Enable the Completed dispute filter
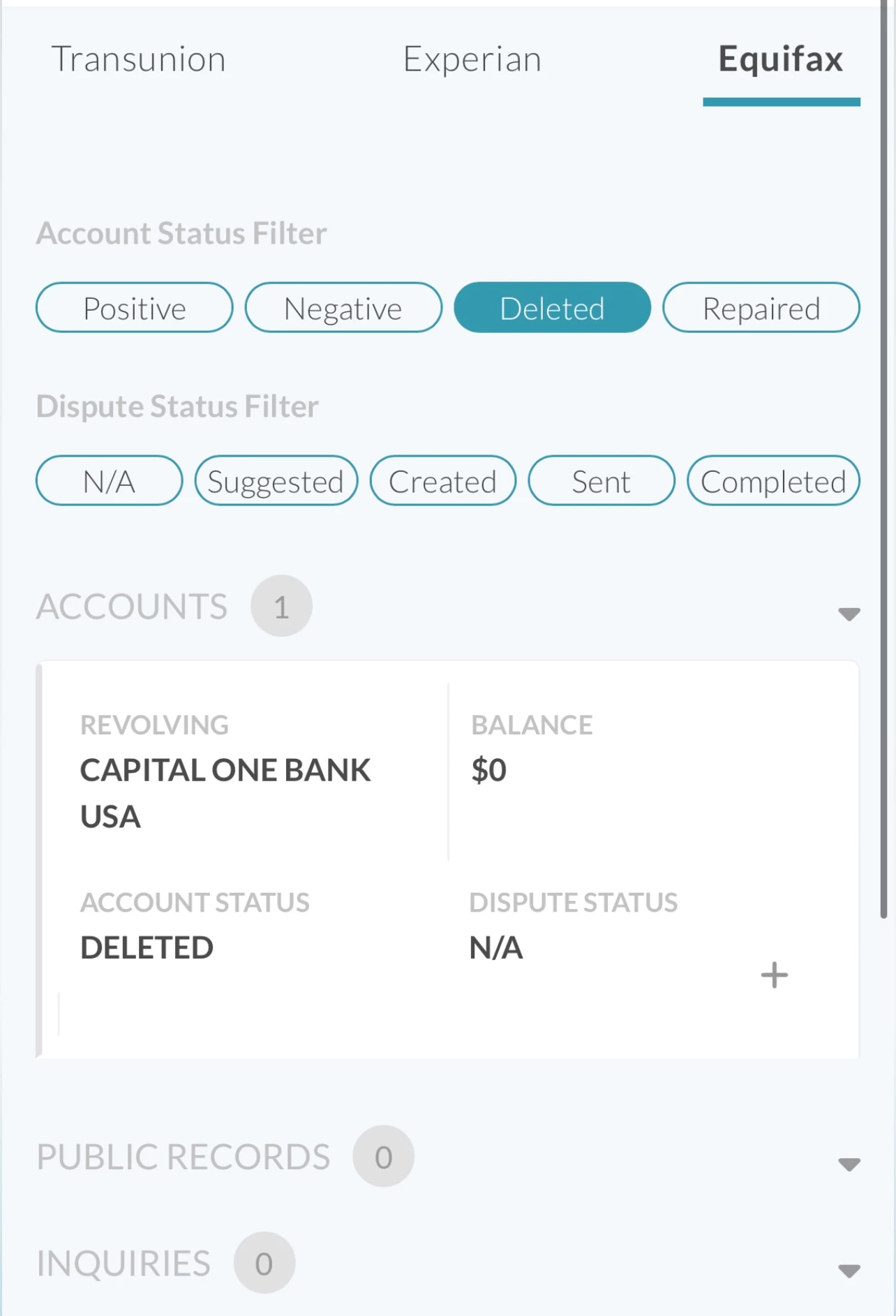896x1316 pixels. (773, 481)
